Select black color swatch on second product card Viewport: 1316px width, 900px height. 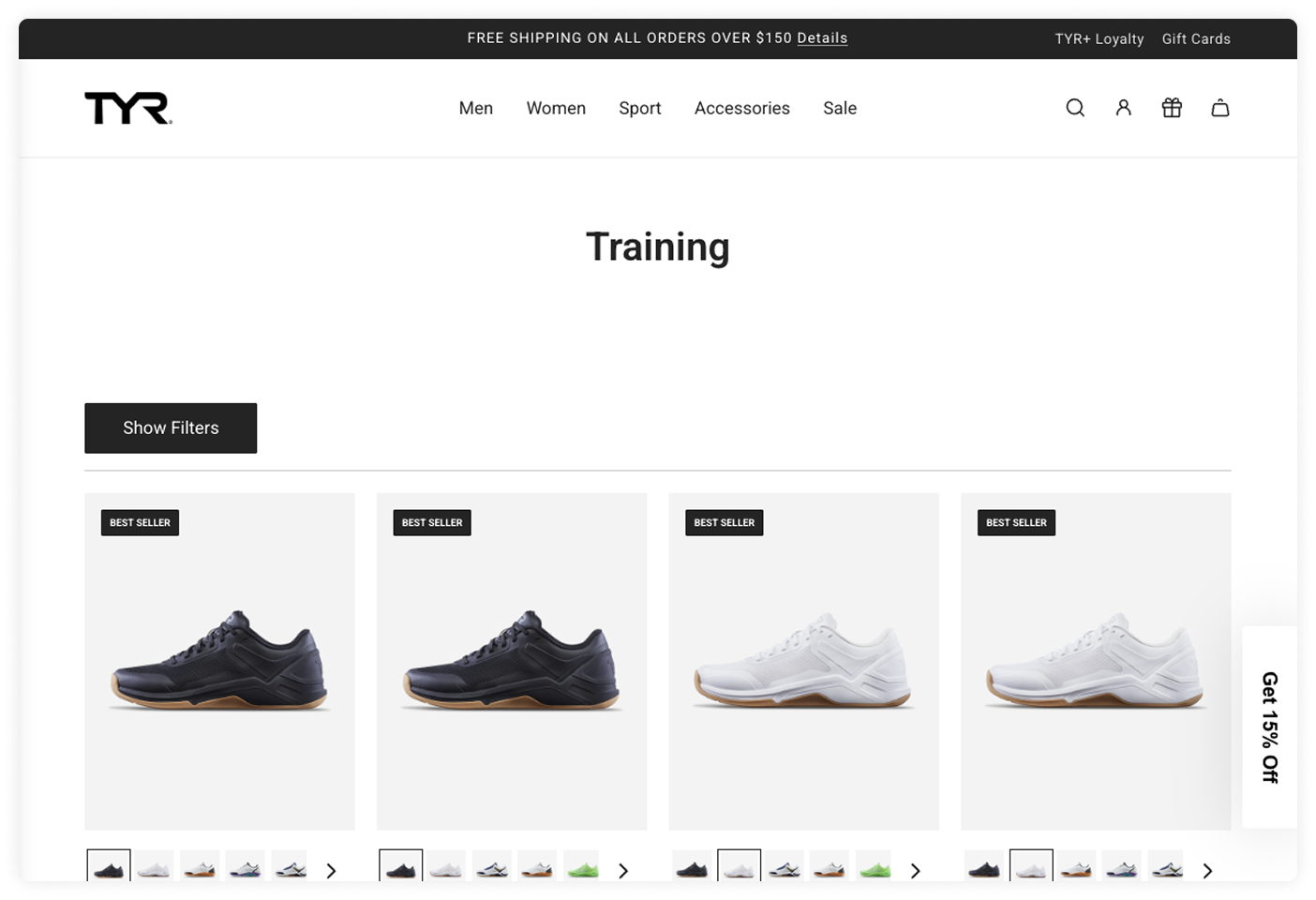(x=401, y=866)
